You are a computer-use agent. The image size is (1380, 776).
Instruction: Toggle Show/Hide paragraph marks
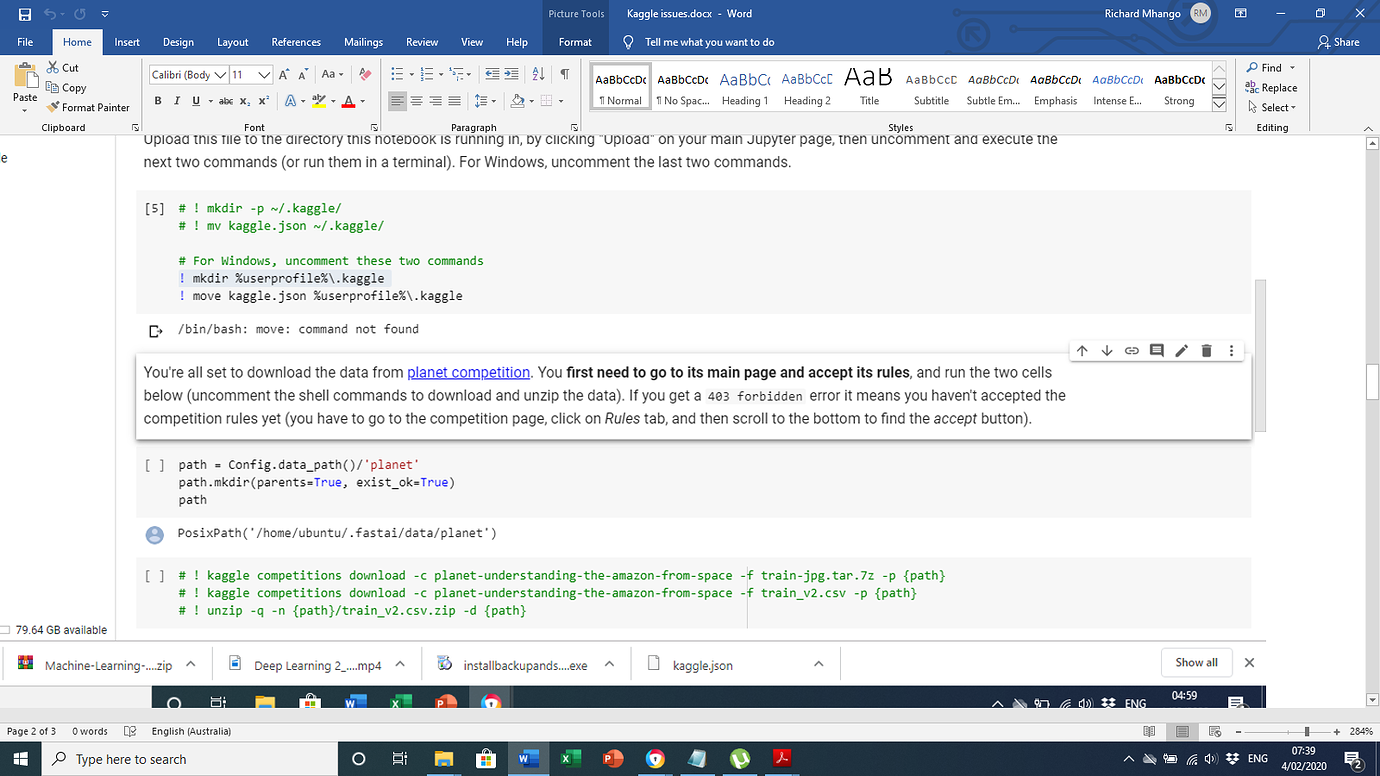tap(566, 74)
